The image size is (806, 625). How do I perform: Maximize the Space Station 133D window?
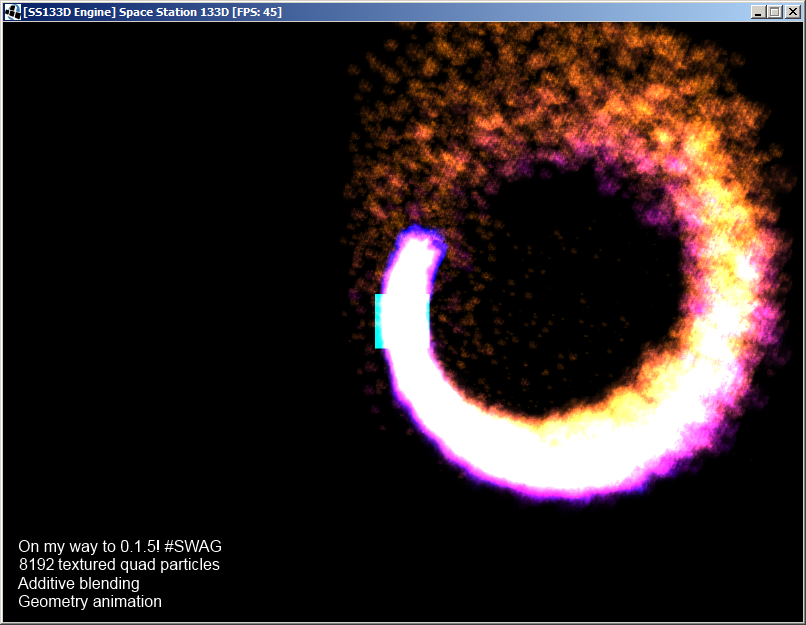(x=775, y=12)
